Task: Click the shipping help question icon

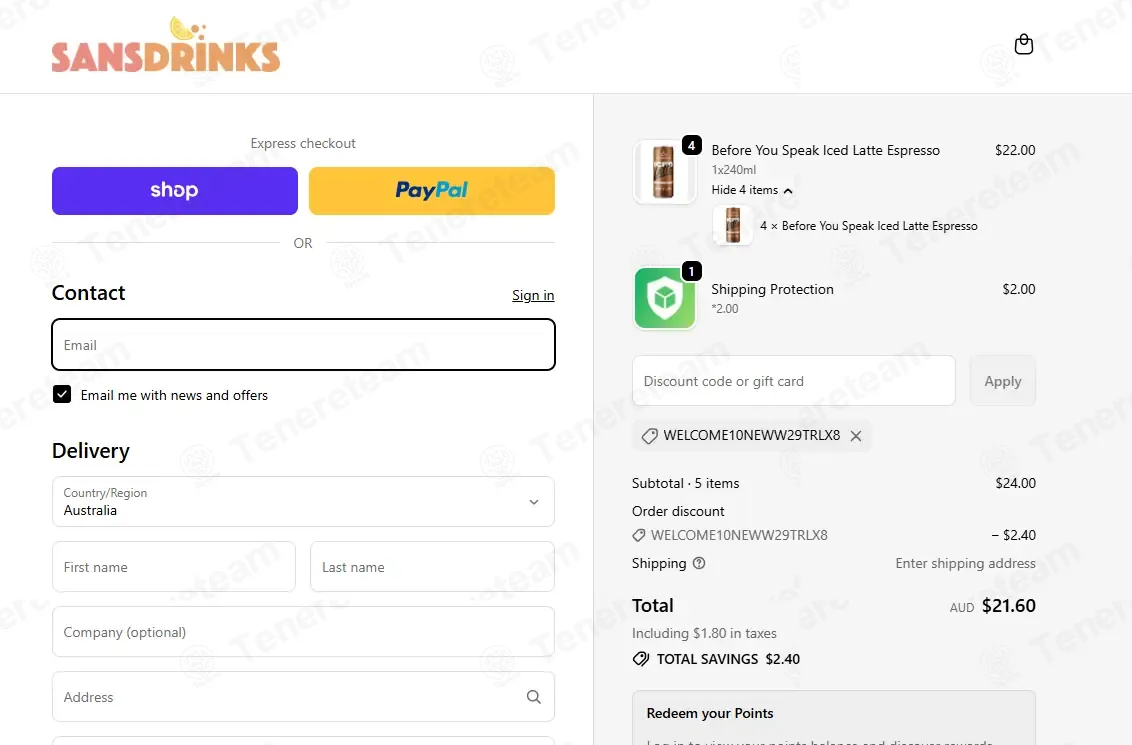Action: point(699,563)
